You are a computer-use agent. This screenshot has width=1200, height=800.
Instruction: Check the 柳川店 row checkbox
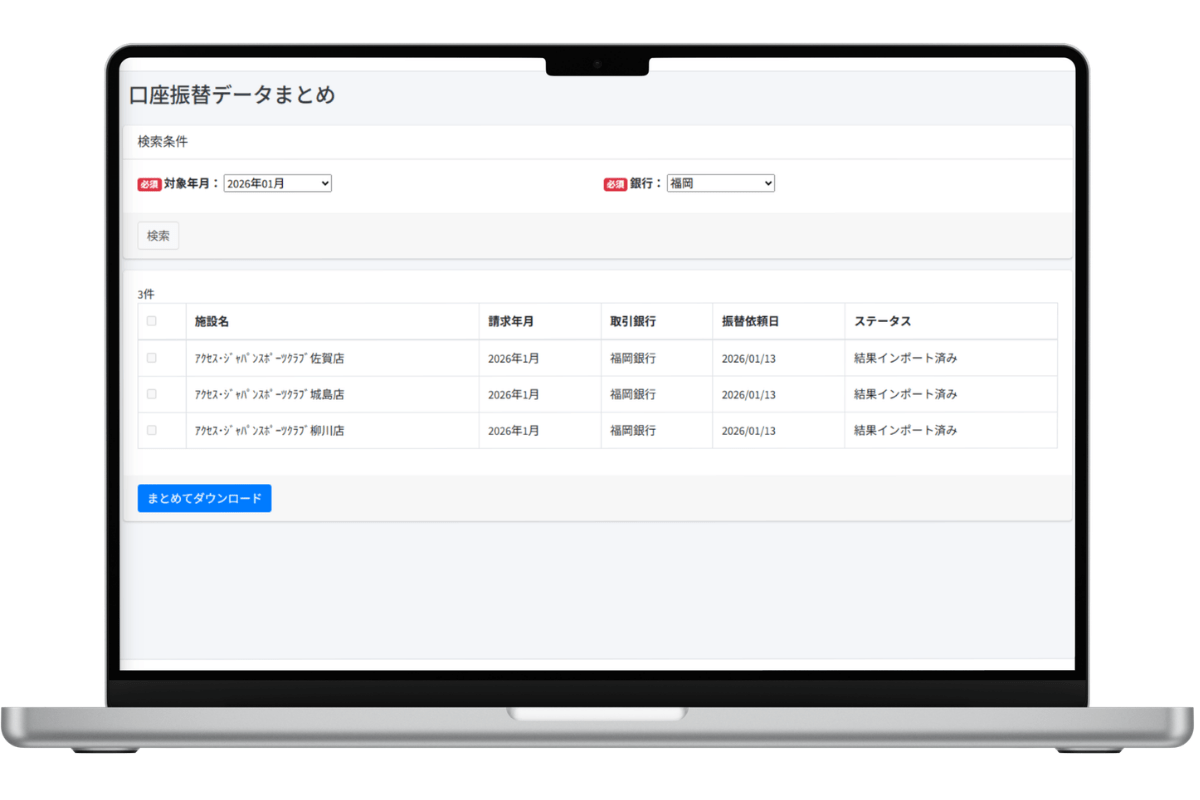pyautogui.click(x=153, y=430)
